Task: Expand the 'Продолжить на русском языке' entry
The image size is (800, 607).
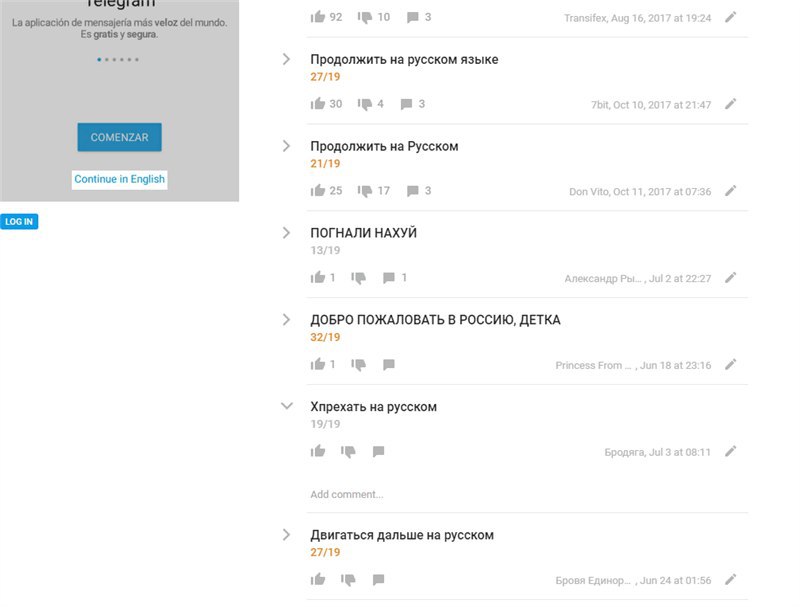Action: [286, 59]
